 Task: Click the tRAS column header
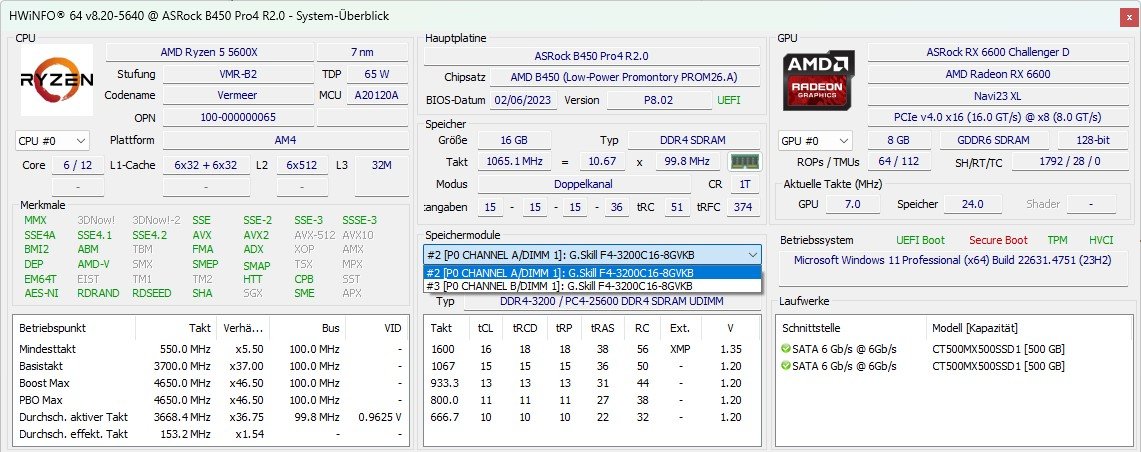(x=603, y=328)
